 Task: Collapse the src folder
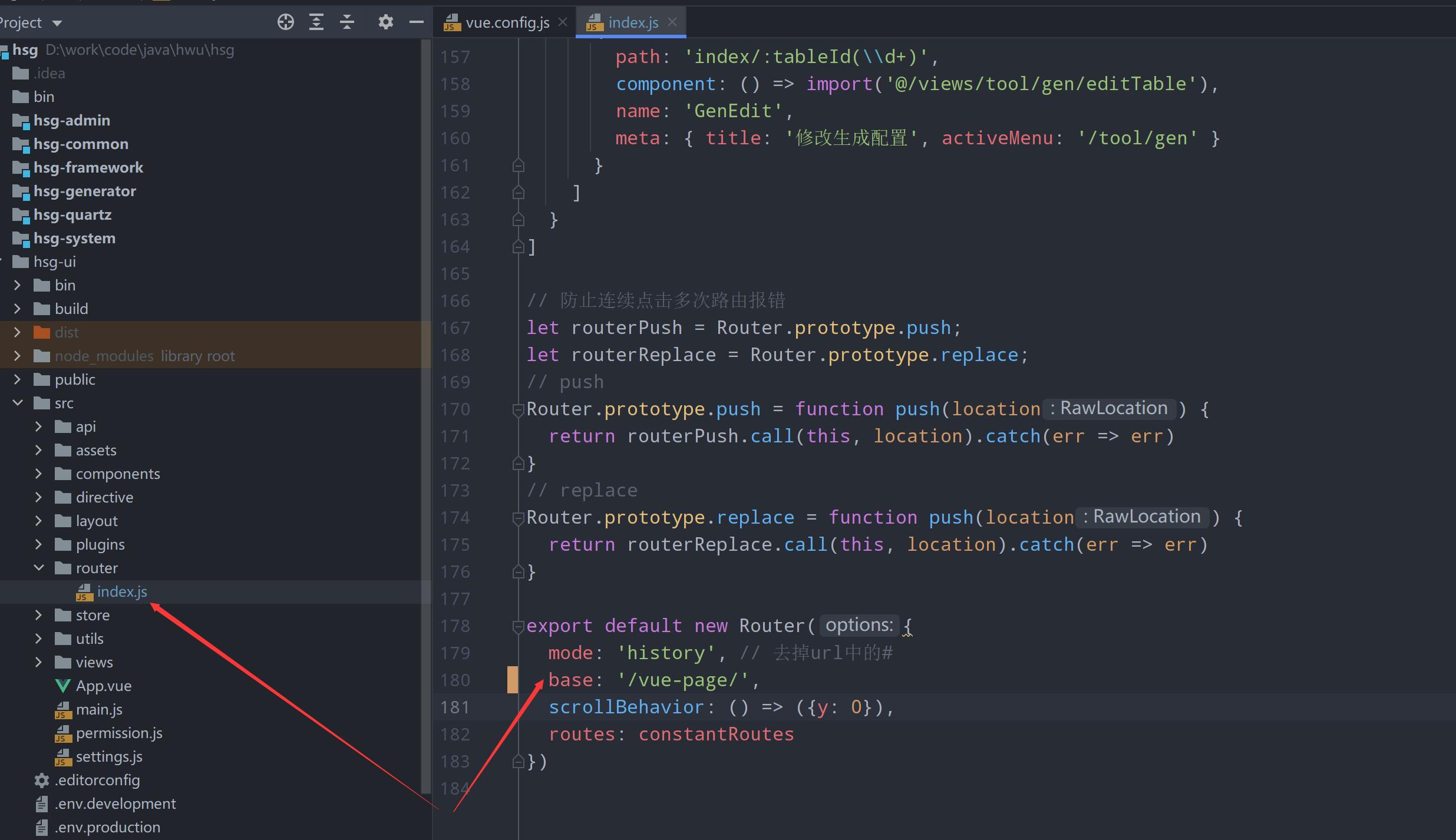pos(18,403)
